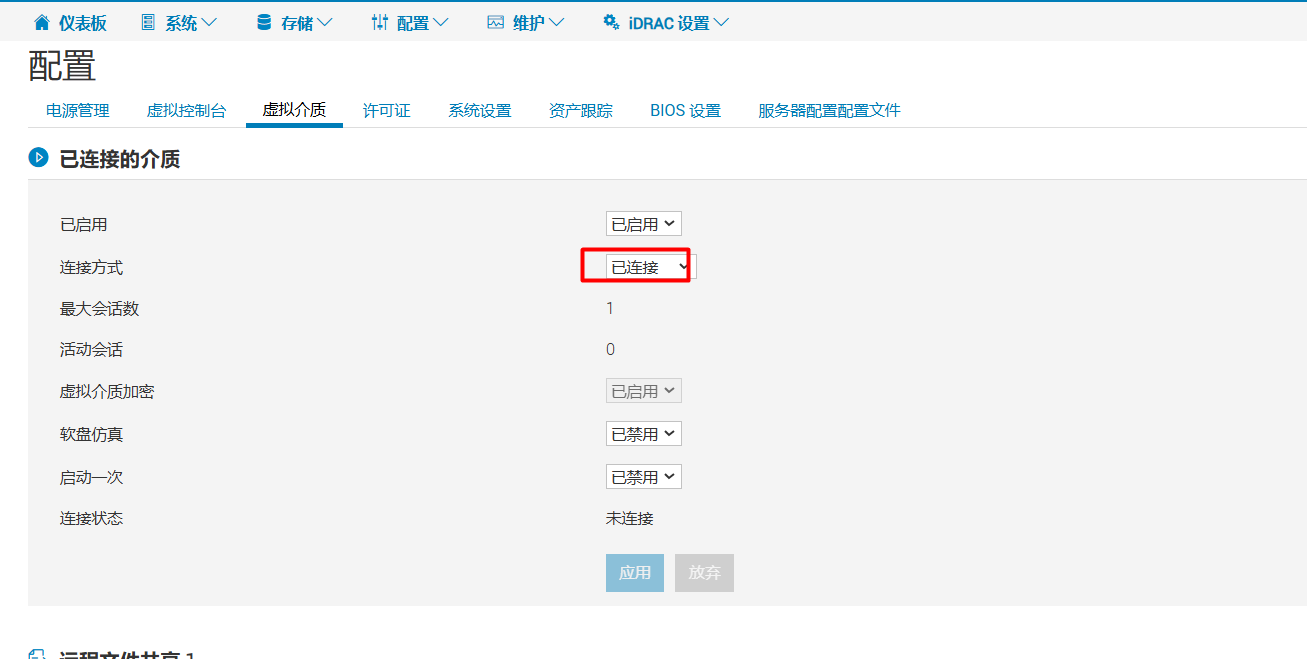1307x659 pixels.
Task: Open the 资产跟踪 tab
Action: tap(580, 111)
